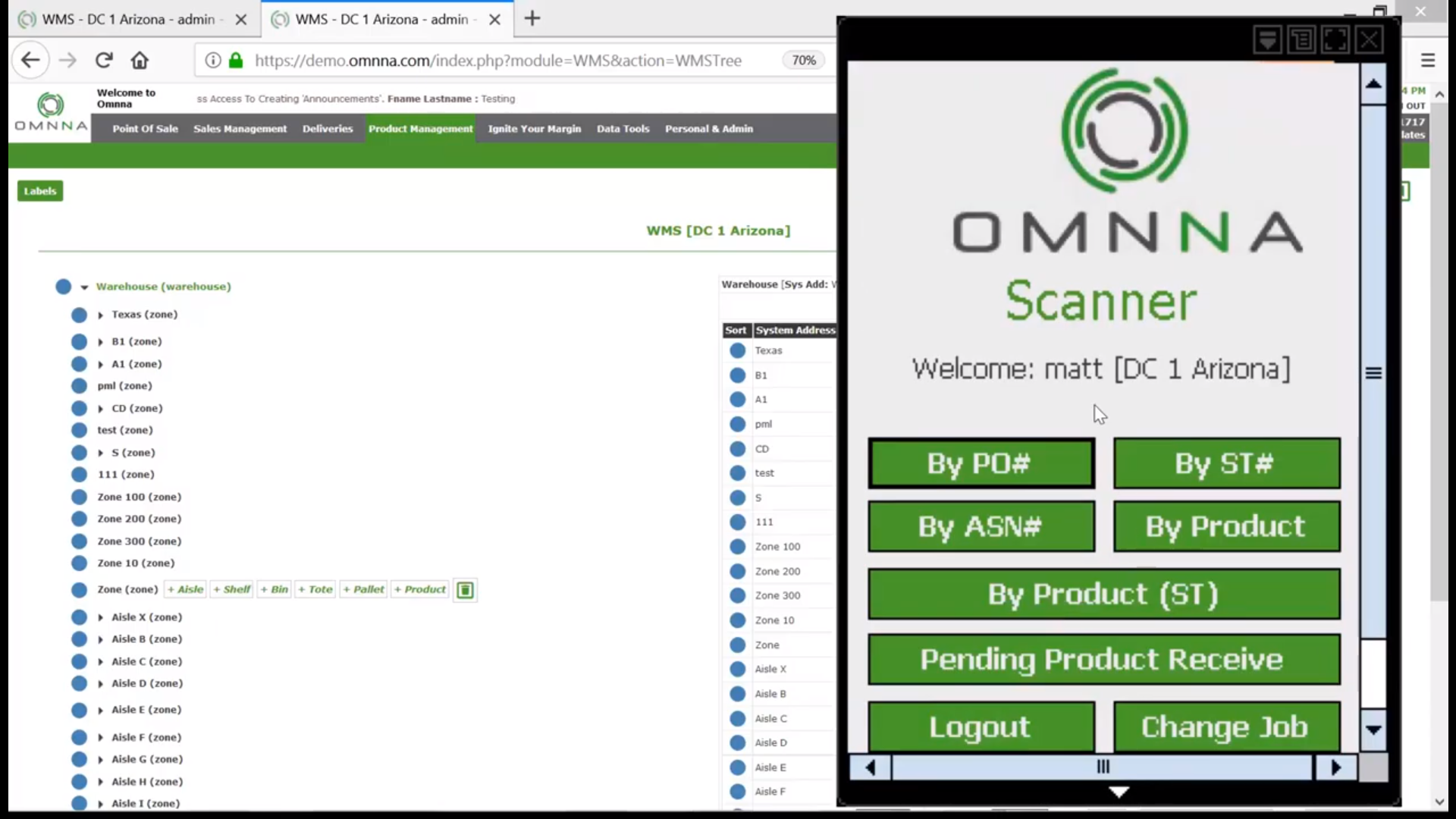Collapse the Warehouse (warehouse) root node

pos(84,287)
